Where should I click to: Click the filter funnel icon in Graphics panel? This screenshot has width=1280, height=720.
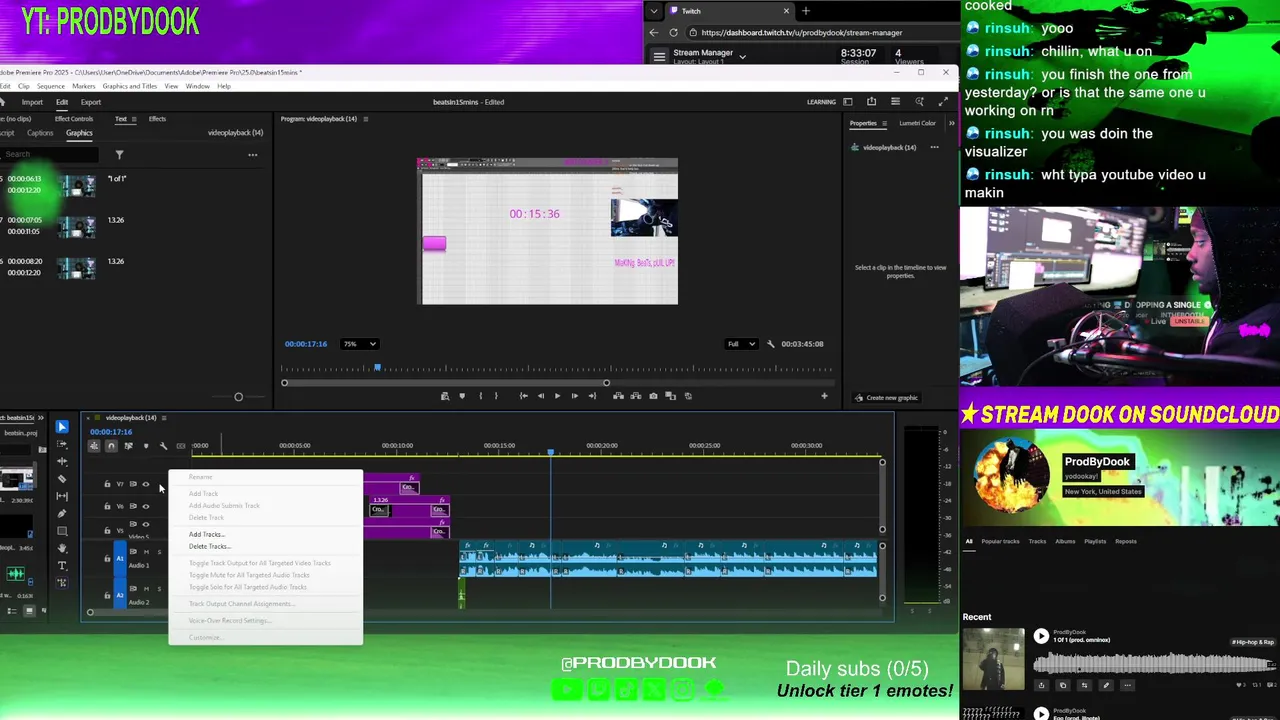click(119, 154)
